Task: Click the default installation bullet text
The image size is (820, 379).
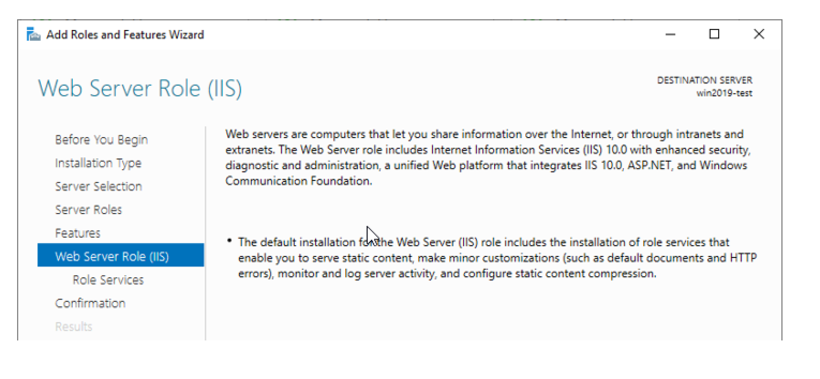Action: (x=498, y=258)
